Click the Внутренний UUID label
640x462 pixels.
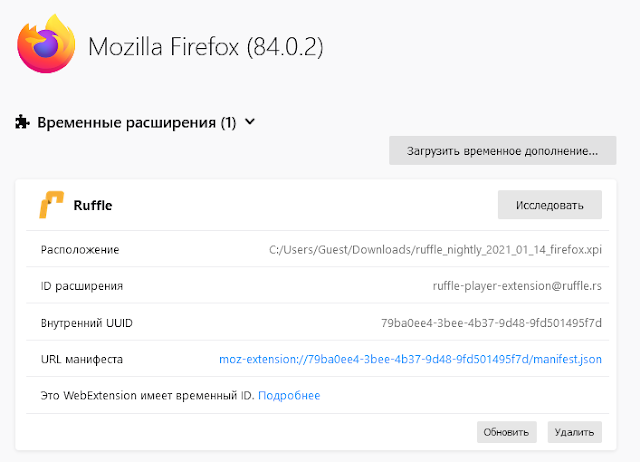(87, 322)
